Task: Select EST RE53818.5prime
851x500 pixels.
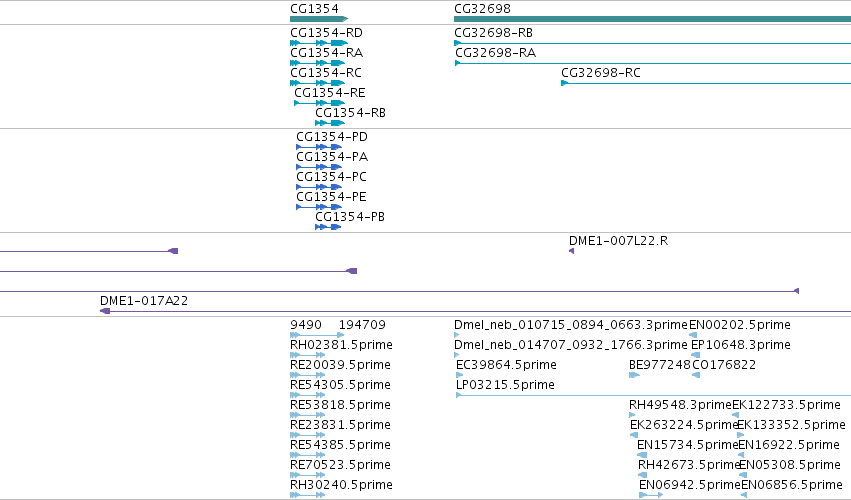Action: click(340, 405)
